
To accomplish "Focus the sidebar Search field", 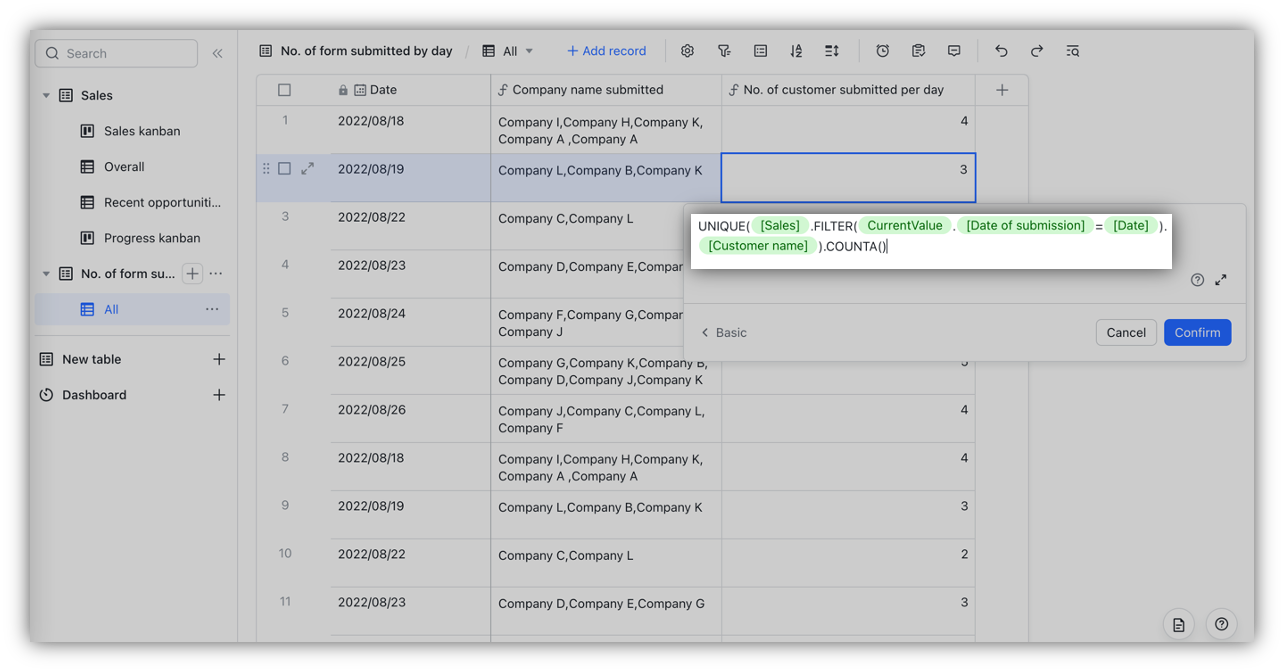I will point(117,54).
